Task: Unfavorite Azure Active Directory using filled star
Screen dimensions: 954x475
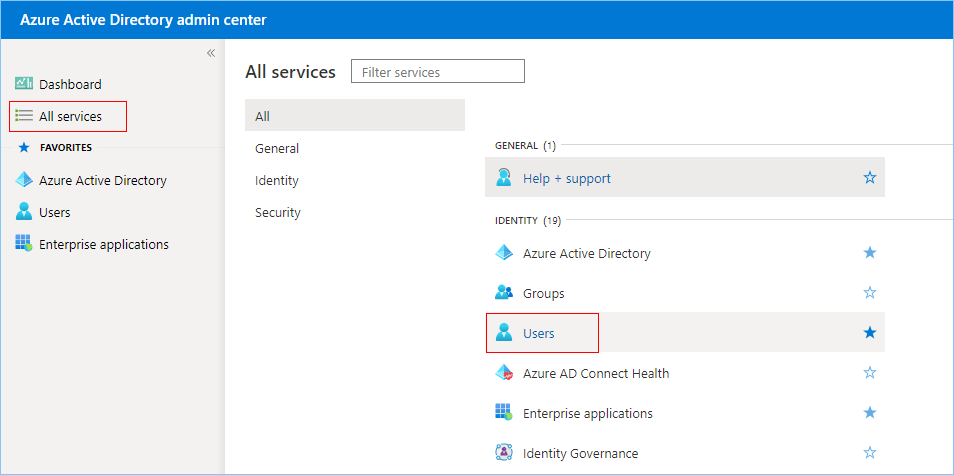Action: [870, 253]
